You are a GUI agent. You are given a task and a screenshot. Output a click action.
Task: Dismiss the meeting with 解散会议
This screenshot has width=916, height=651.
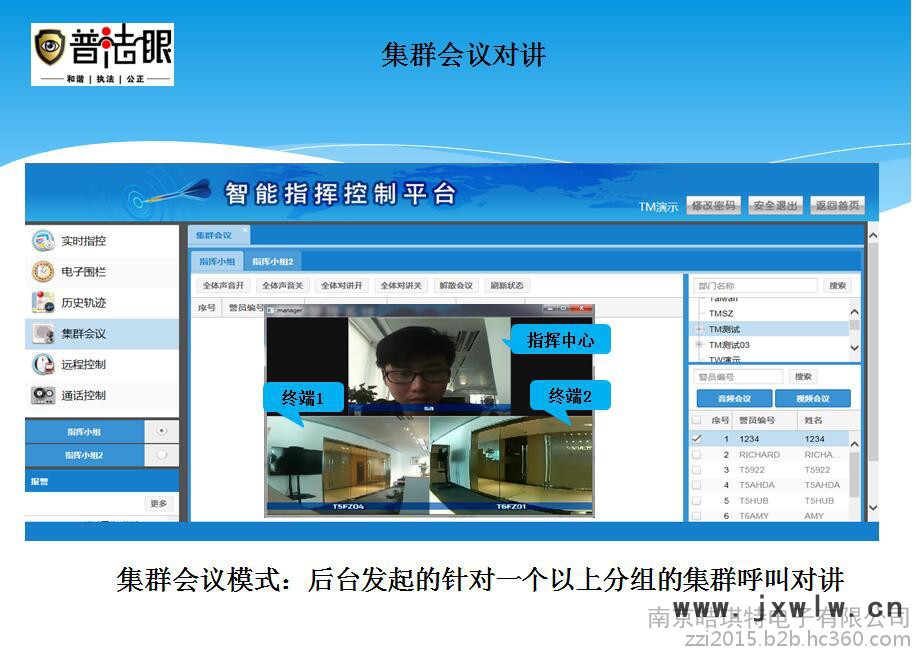point(456,286)
